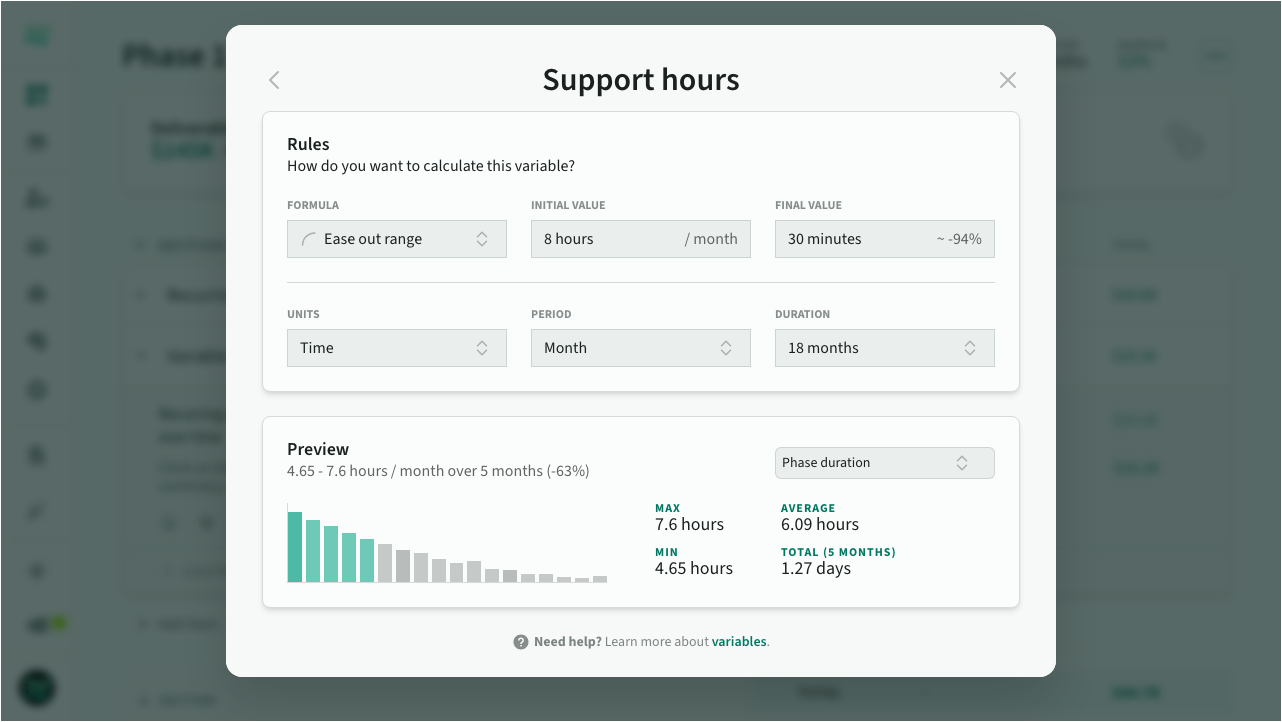Click the fifth green bar in chart
Viewport: 1282px width, 722px height.
pyautogui.click(x=367, y=561)
